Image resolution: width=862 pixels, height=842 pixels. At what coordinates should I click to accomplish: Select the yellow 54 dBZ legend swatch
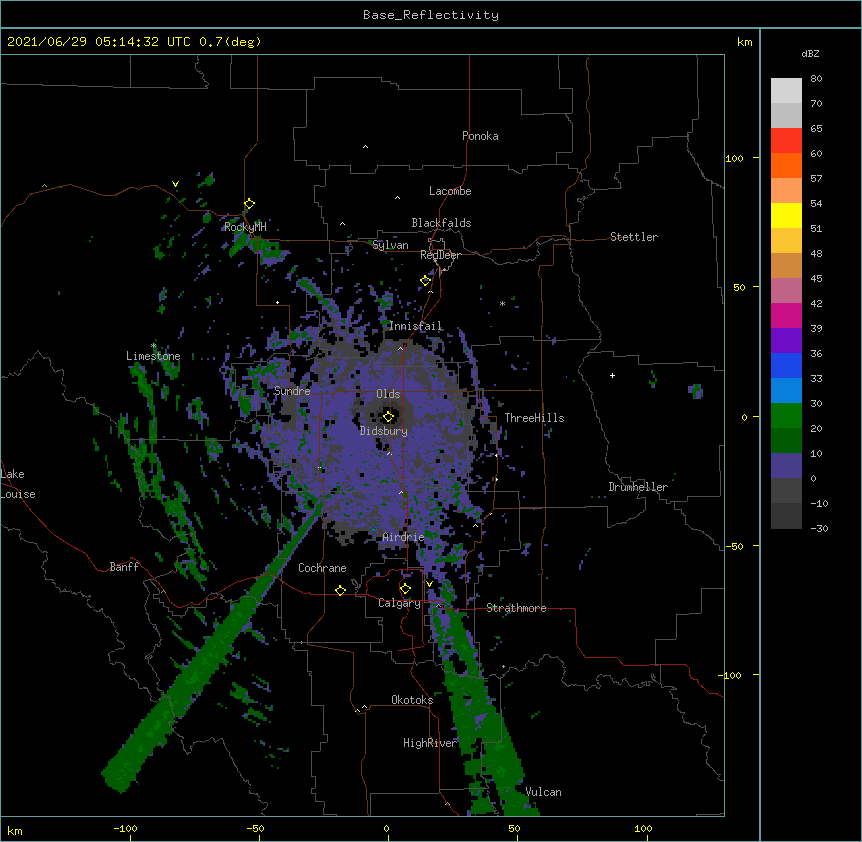coord(786,215)
